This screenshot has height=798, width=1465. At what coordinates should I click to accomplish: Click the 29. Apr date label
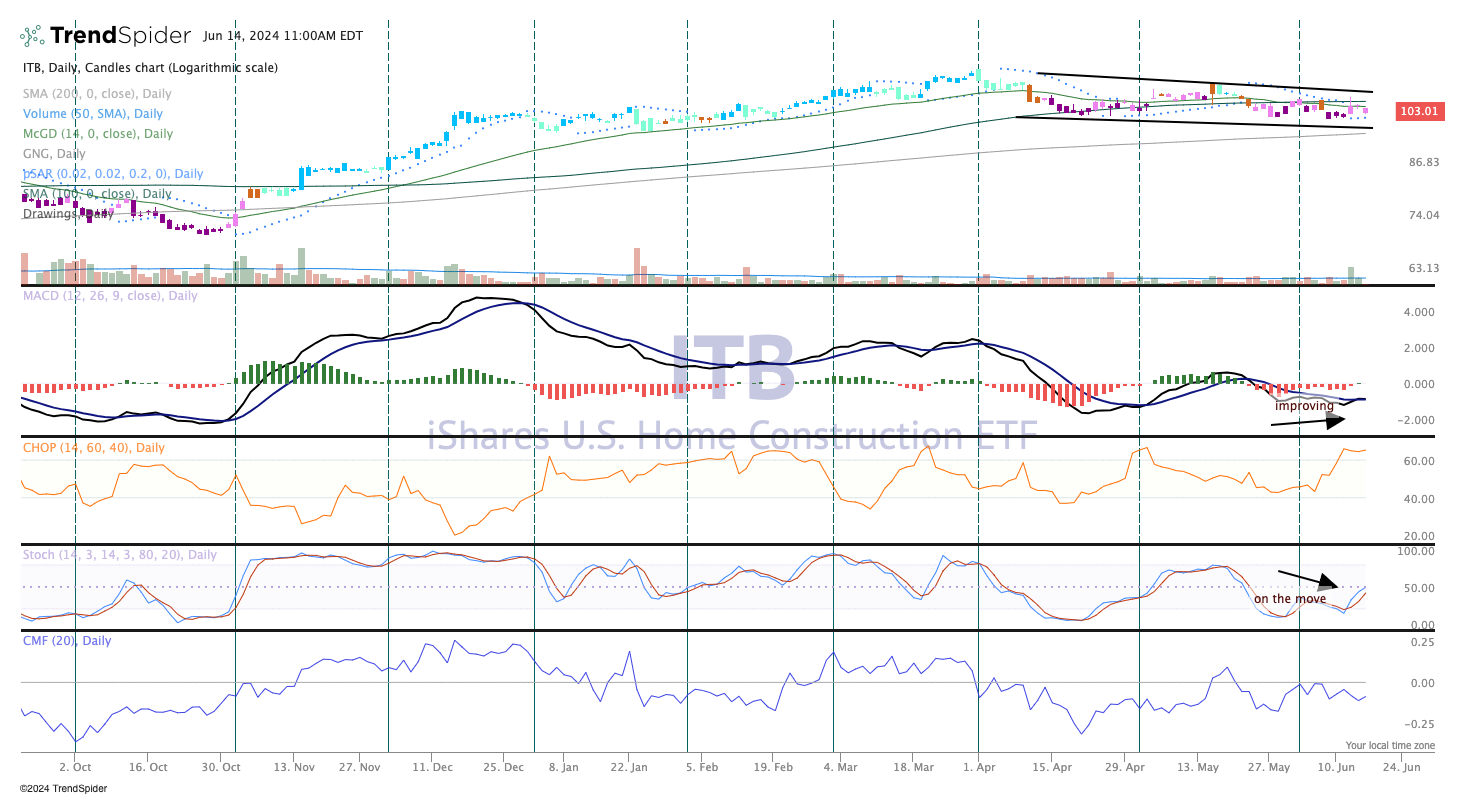pyautogui.click(x=1123, y=767)
